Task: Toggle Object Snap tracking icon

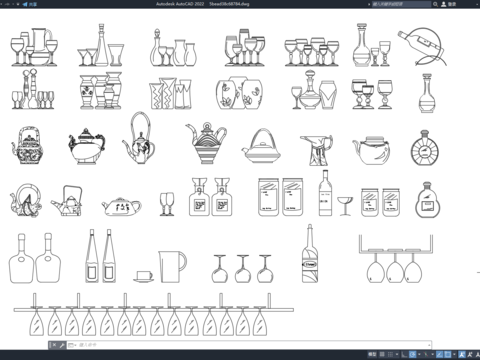Action: [x=439, y=354]
